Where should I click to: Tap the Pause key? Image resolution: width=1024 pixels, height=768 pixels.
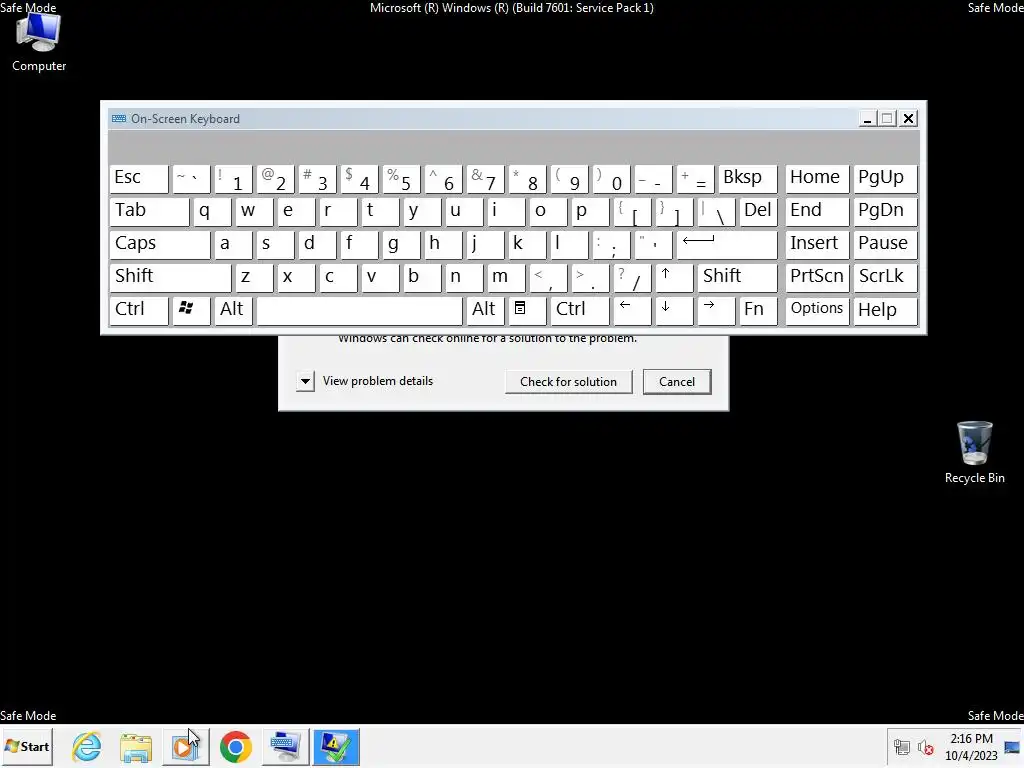click(885, 244)
